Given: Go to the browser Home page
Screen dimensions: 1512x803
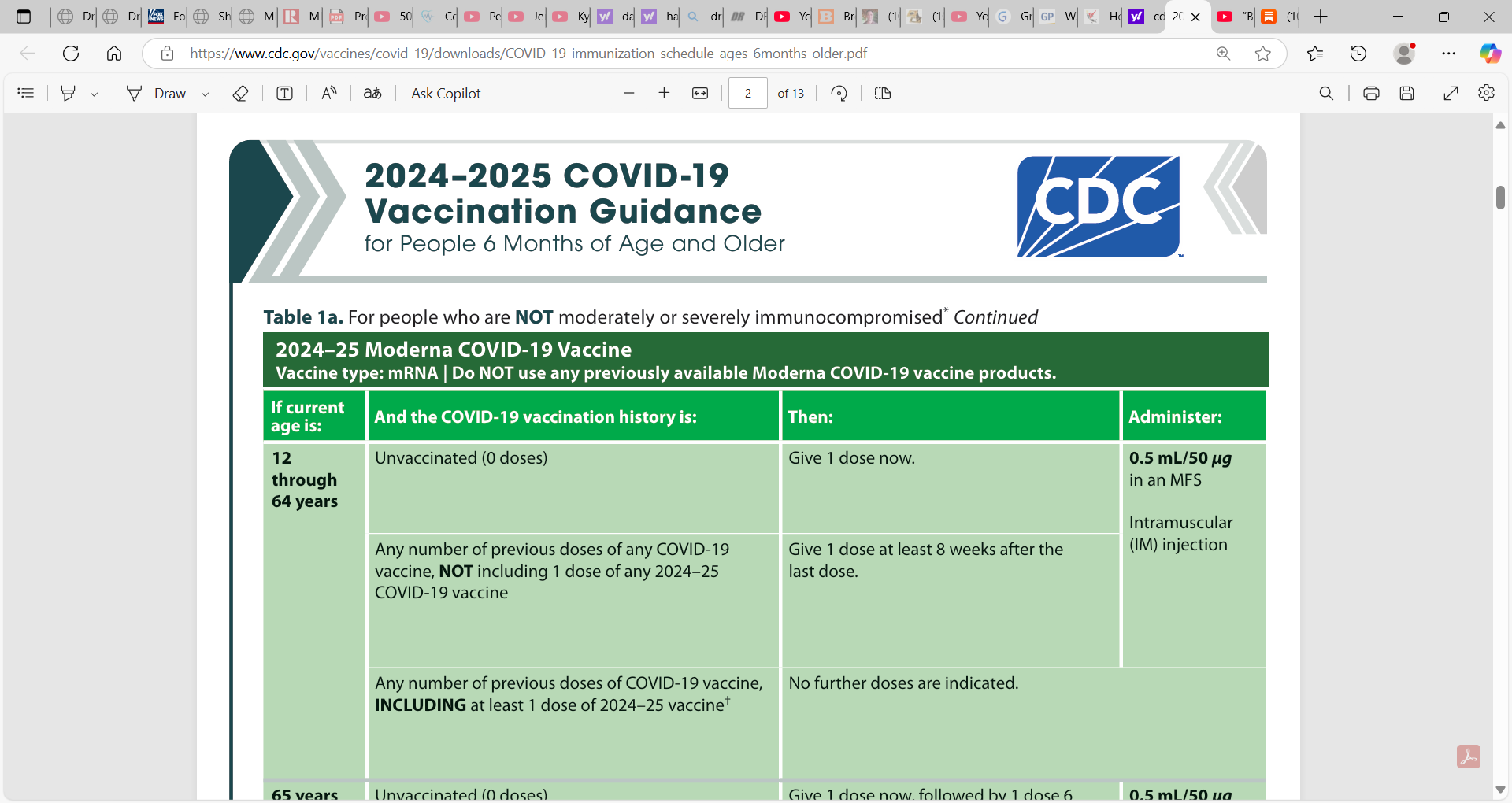Looking at the screenshot, I should point(114,54).
